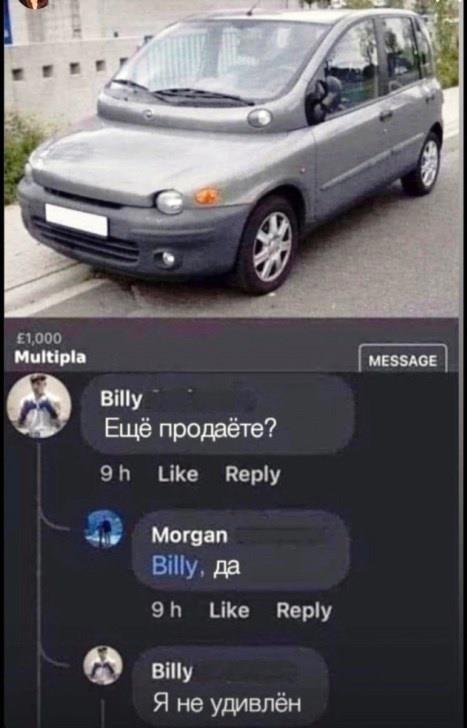Click Billy's name on the last reply

[172, 672]
